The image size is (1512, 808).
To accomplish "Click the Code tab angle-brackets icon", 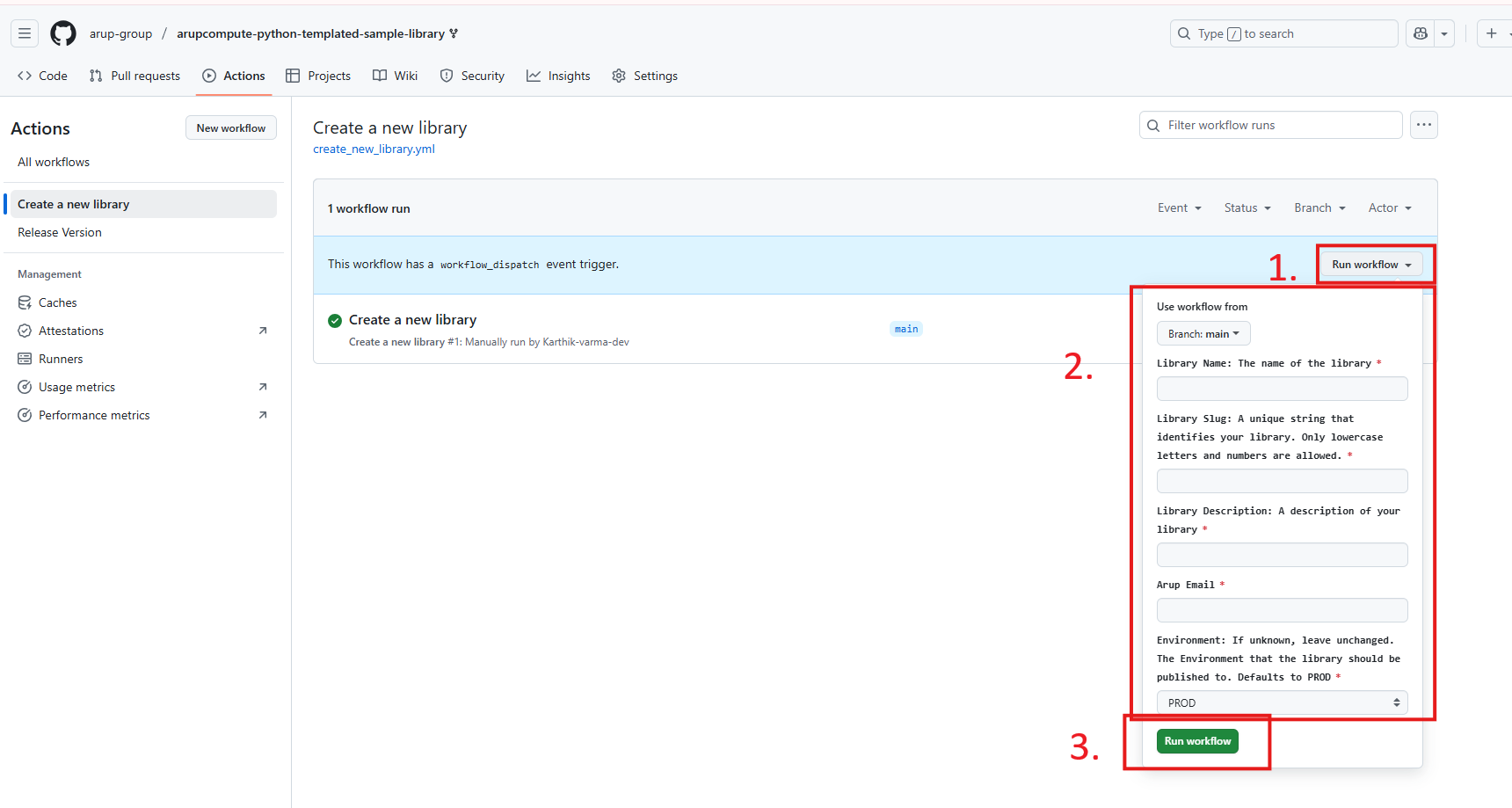I will pos(25,76).
